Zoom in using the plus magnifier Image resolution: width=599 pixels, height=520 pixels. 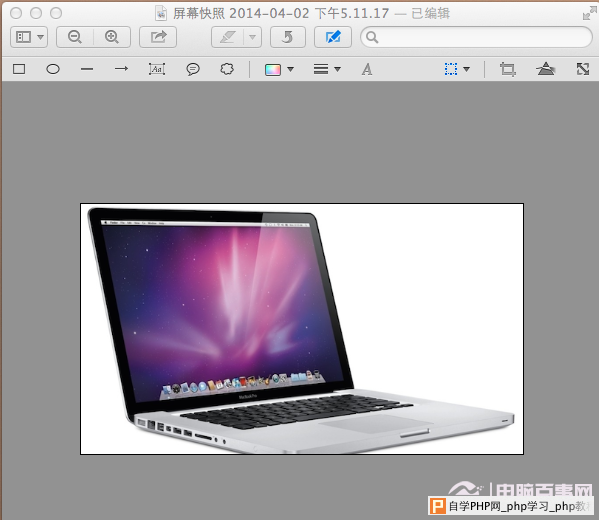pyautogui.click(x=112, y=37)
